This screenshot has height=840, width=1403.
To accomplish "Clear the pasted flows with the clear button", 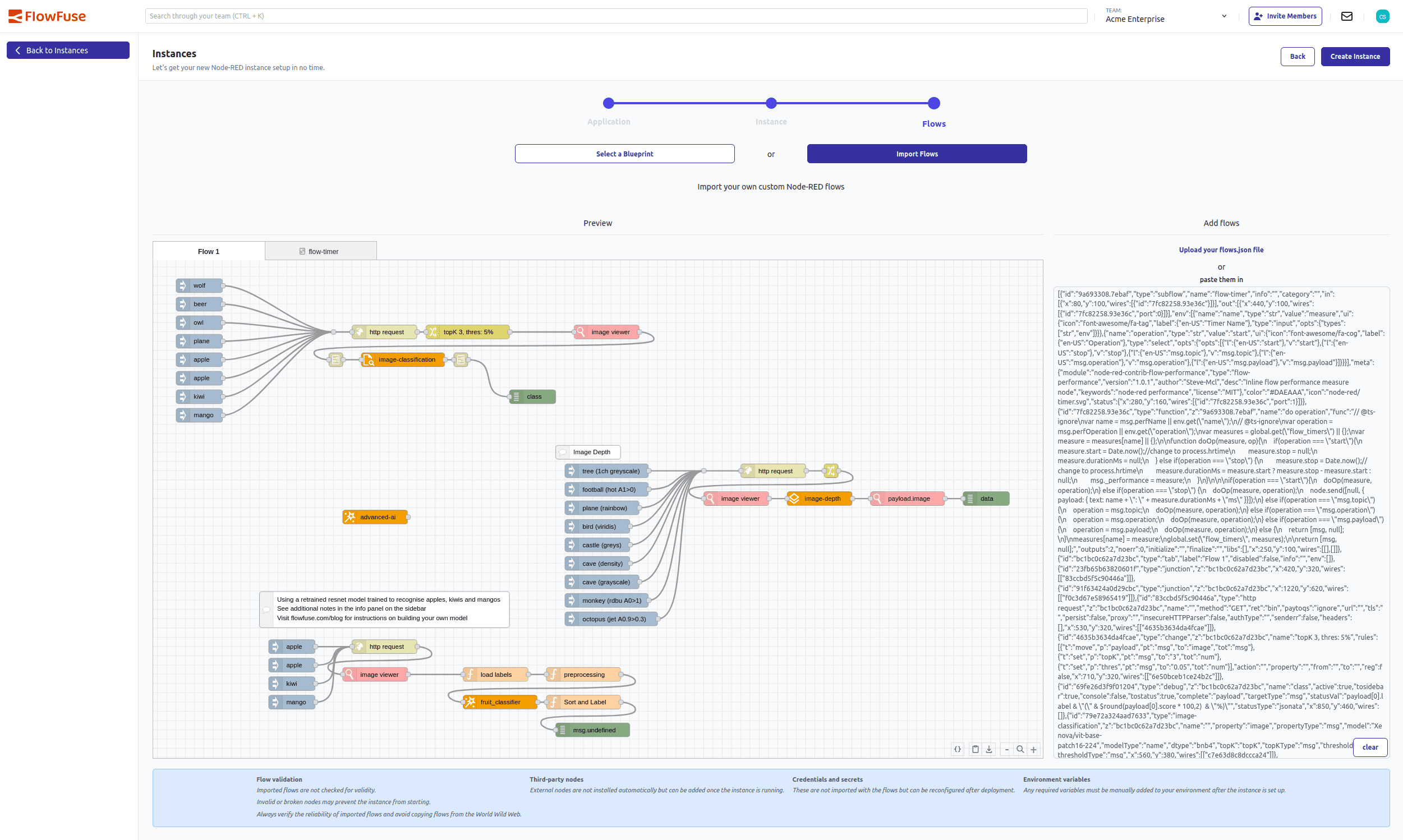I will [x=1370, y=747].
